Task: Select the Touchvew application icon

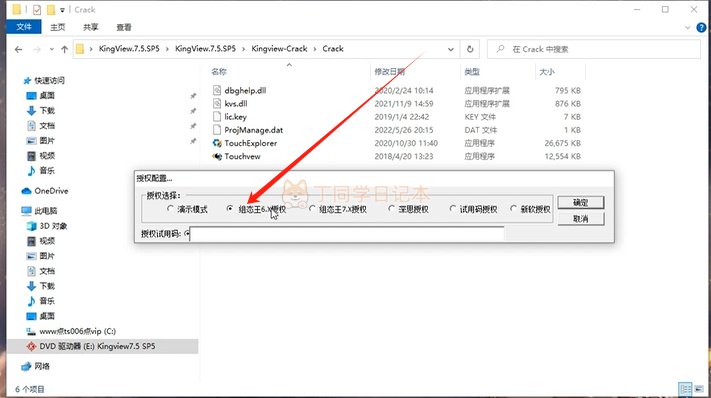Action: click(x=217, y=156)
